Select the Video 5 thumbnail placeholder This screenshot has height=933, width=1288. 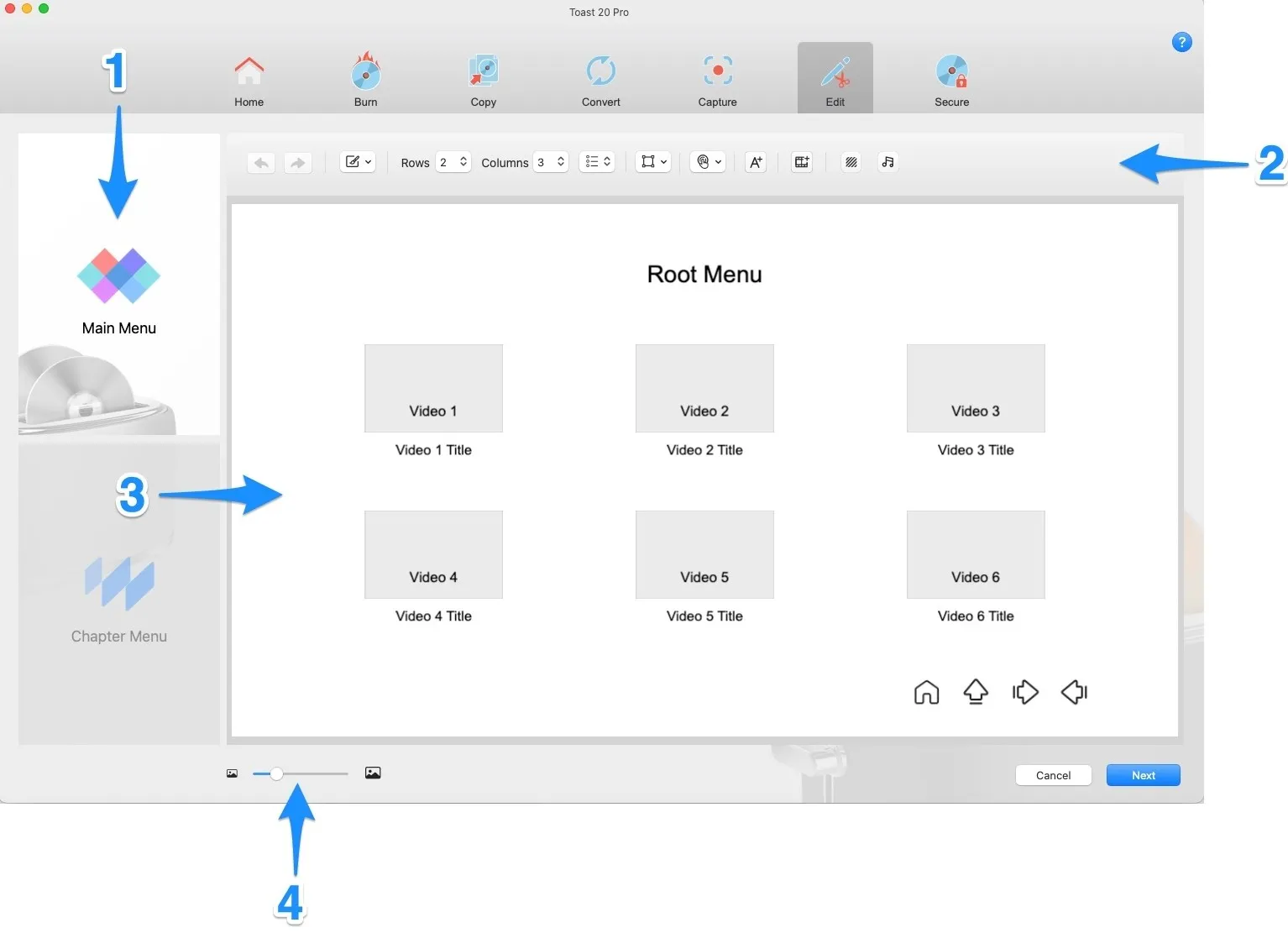pyautogui.click(x=704, y=554)
